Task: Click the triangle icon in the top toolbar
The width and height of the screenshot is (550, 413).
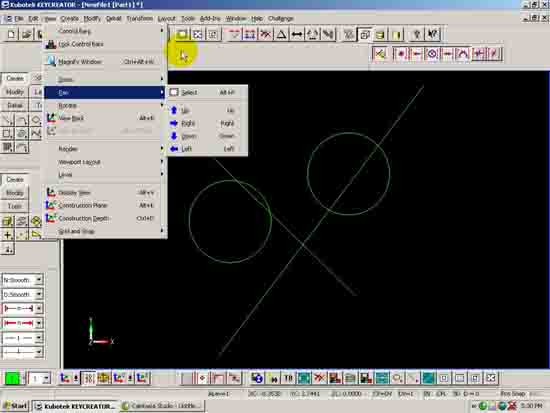Action: pyautogui.click(x=281, y=34)
